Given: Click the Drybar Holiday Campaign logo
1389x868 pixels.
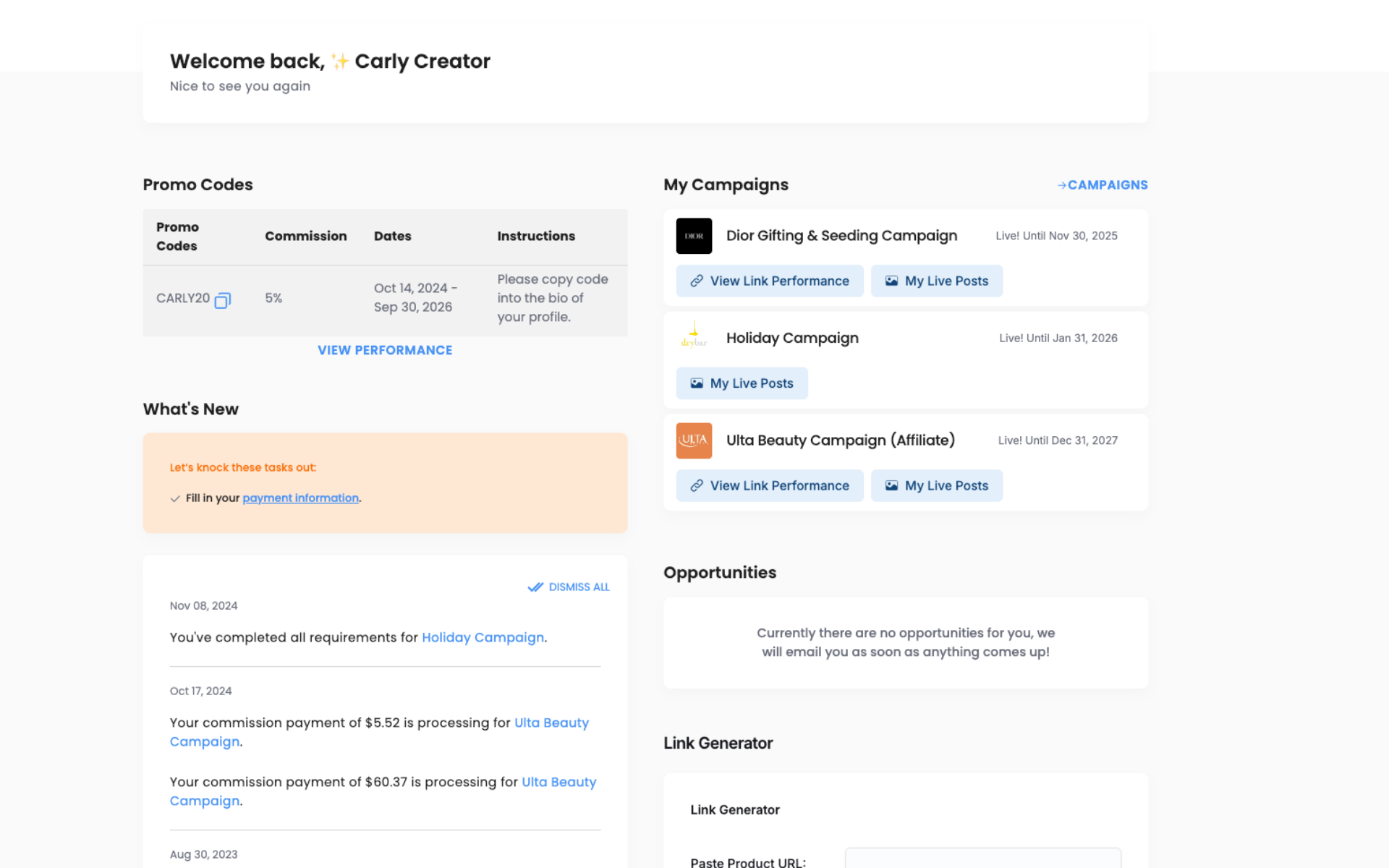Looking at the screenshot, I should (x=694, y=337).
